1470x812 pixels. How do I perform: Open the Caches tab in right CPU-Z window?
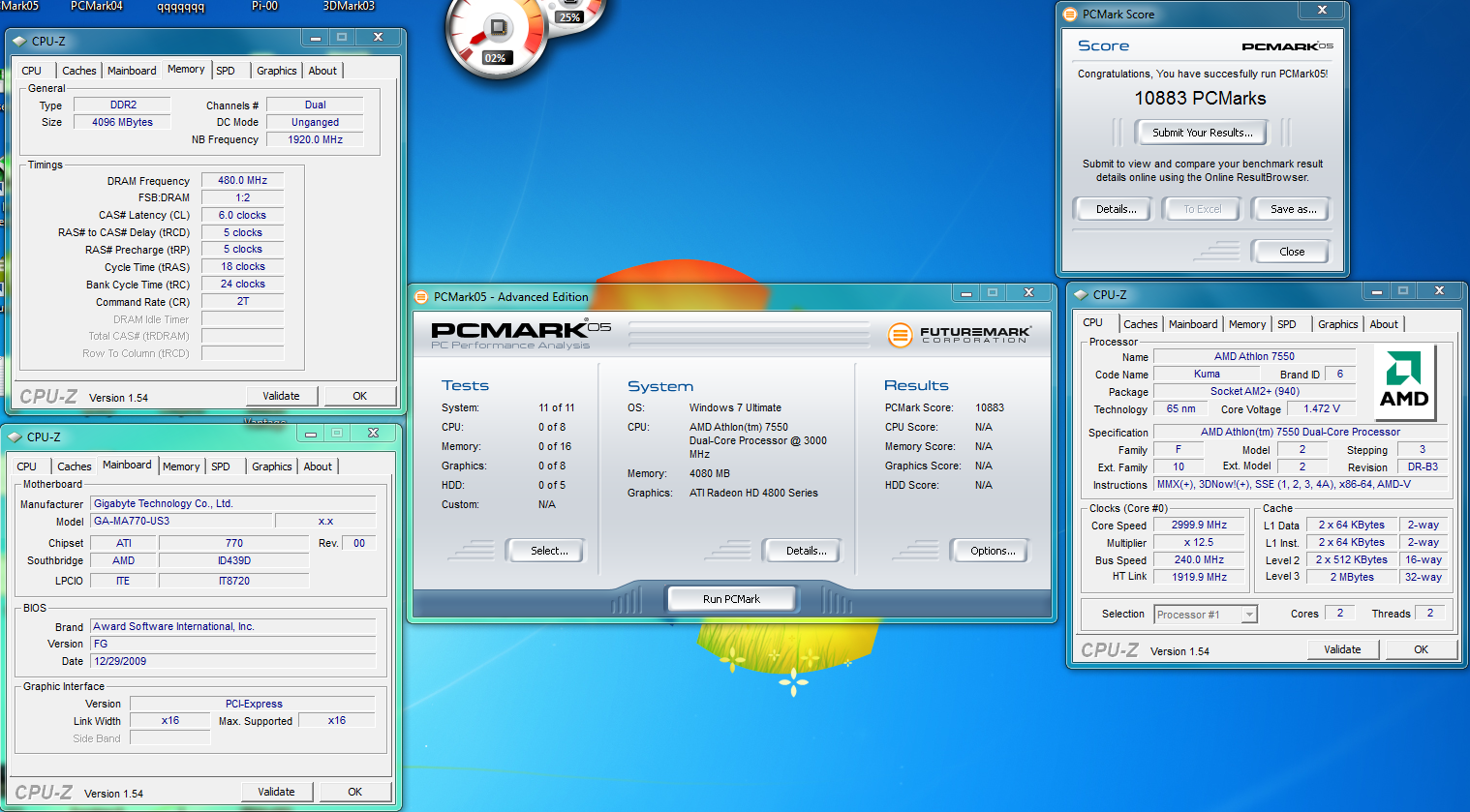(x=1141, y=324)
